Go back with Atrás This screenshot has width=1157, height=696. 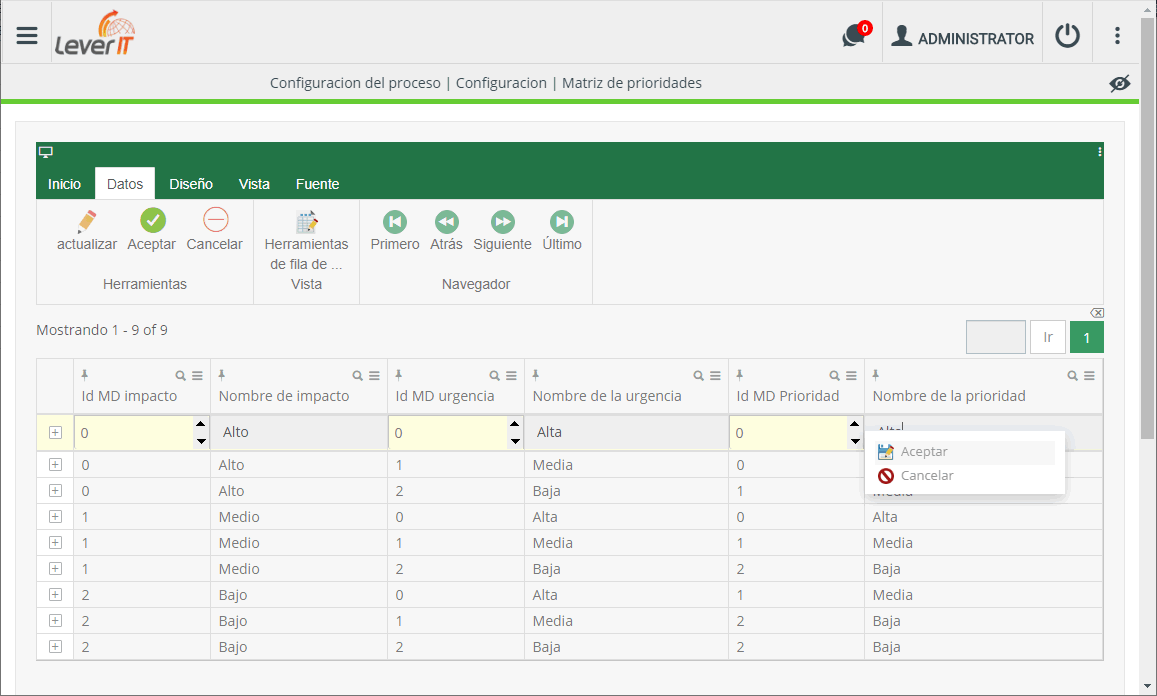[x=446, y=231]
